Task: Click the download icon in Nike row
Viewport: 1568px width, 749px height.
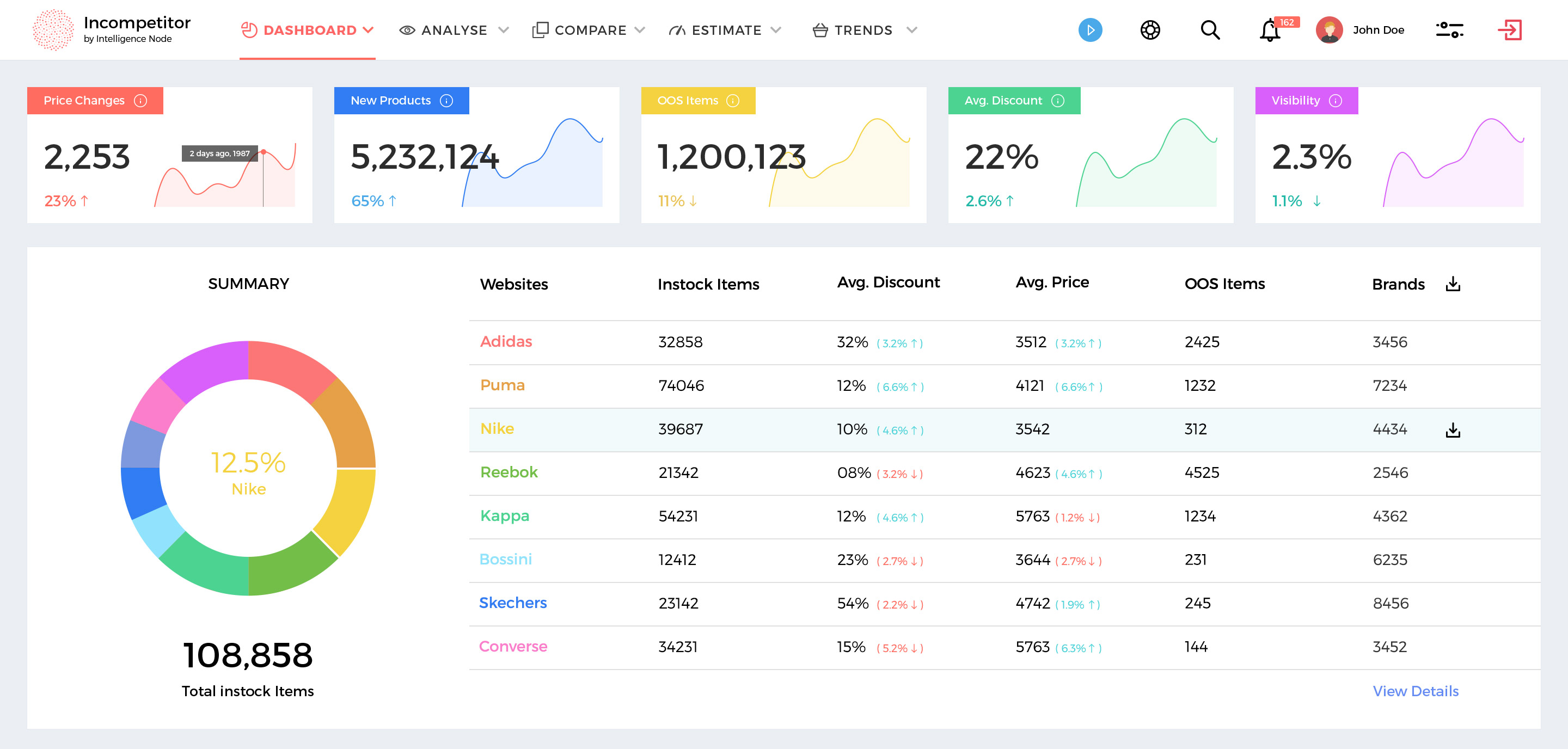Action: 1453,429
